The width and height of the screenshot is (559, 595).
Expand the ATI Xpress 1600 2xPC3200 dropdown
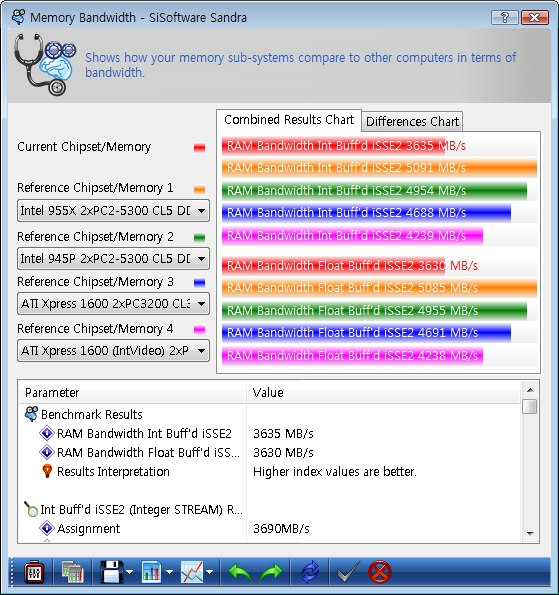(113, 304)
